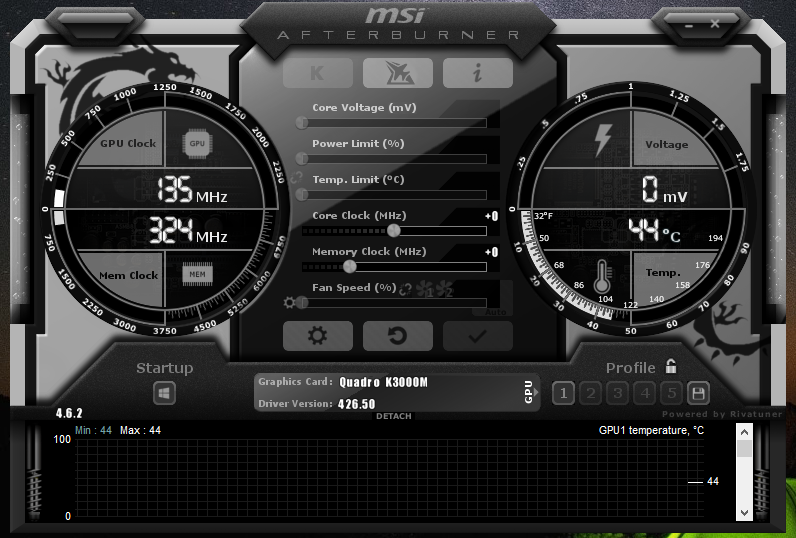This screenshot has width=796, height=538.
Task: Click the Core Voltage slider handle
Action: point(302,122)
